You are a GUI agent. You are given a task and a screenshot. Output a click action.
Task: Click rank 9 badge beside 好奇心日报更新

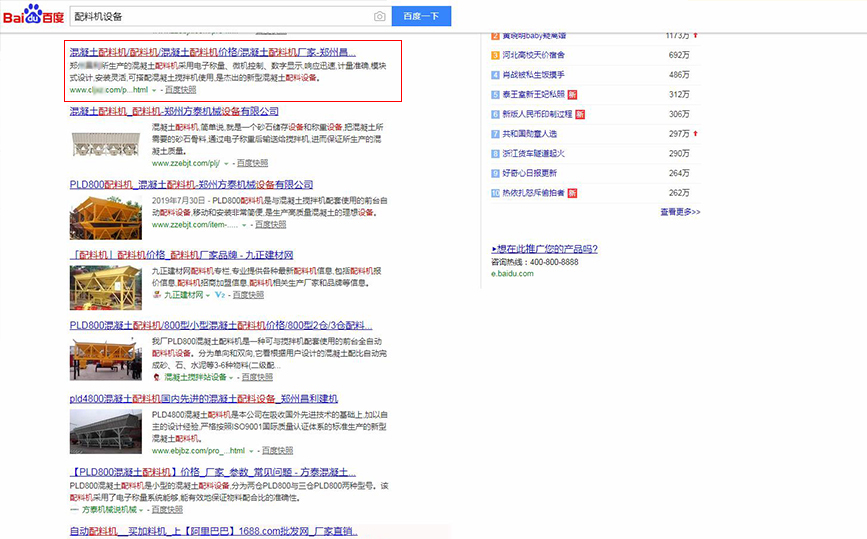pyautogui.click(x=495, y=174)
